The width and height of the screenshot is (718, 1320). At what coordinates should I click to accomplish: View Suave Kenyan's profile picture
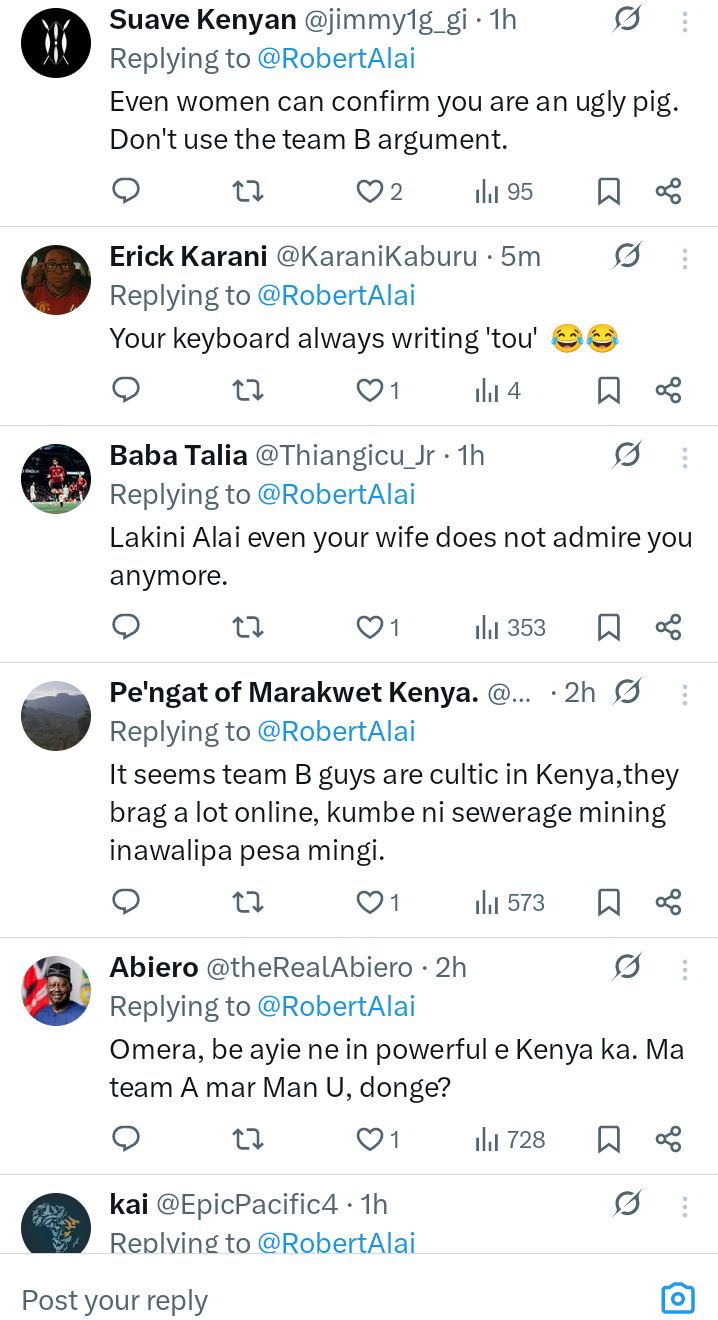tap(56, 42)
